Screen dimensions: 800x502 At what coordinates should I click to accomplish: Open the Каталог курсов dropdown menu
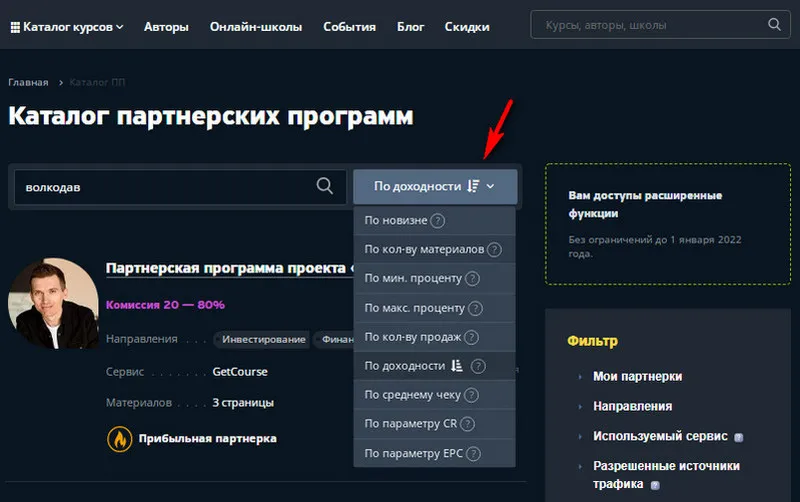coord(66,27)
